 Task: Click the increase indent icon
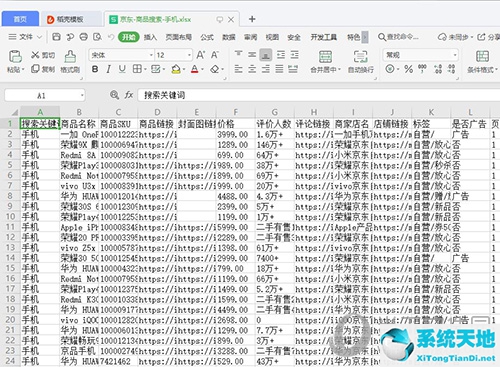294,55
